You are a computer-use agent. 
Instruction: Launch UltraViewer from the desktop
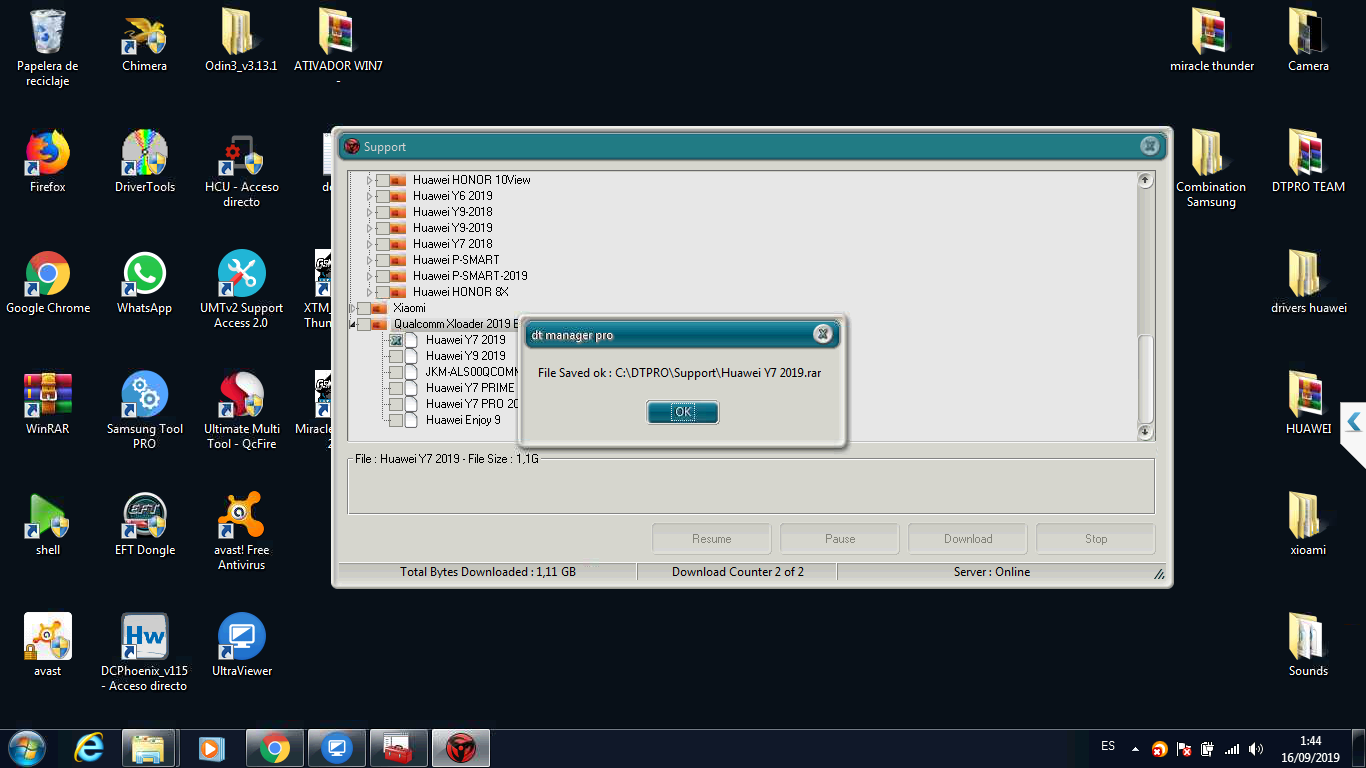tap(241, 645)
